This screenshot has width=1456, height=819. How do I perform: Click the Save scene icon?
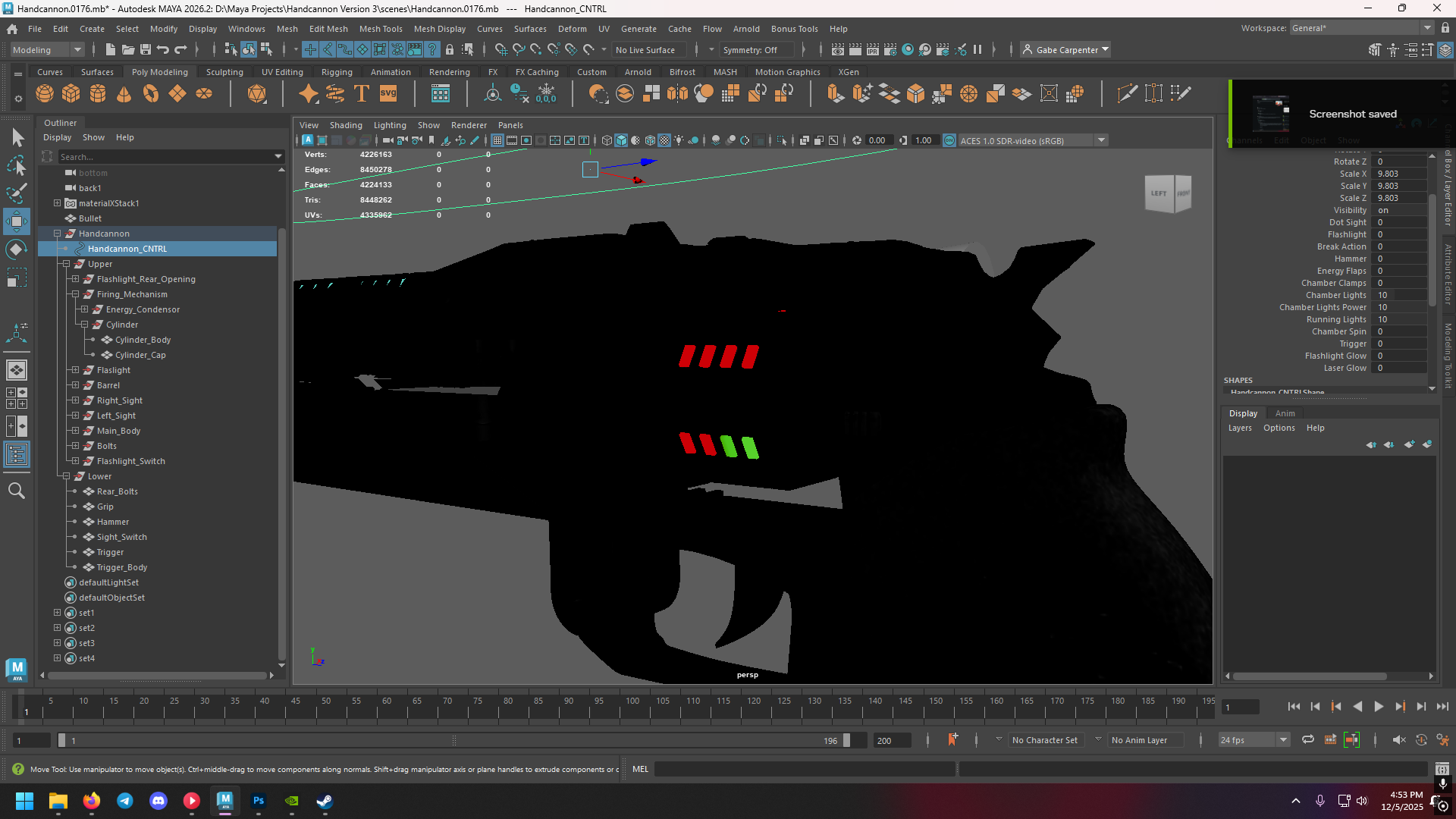146,50
